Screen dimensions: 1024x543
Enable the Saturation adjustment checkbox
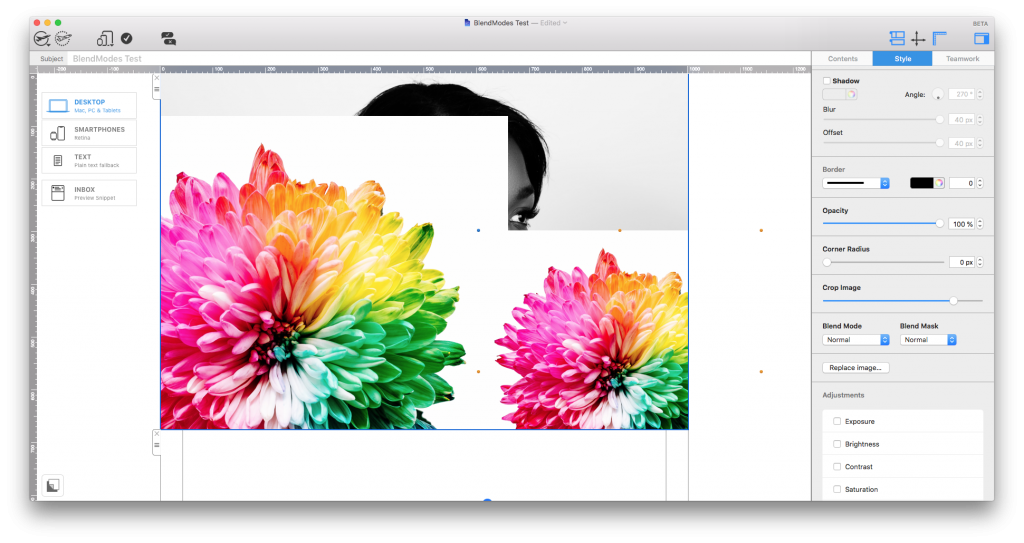(837, 489)
